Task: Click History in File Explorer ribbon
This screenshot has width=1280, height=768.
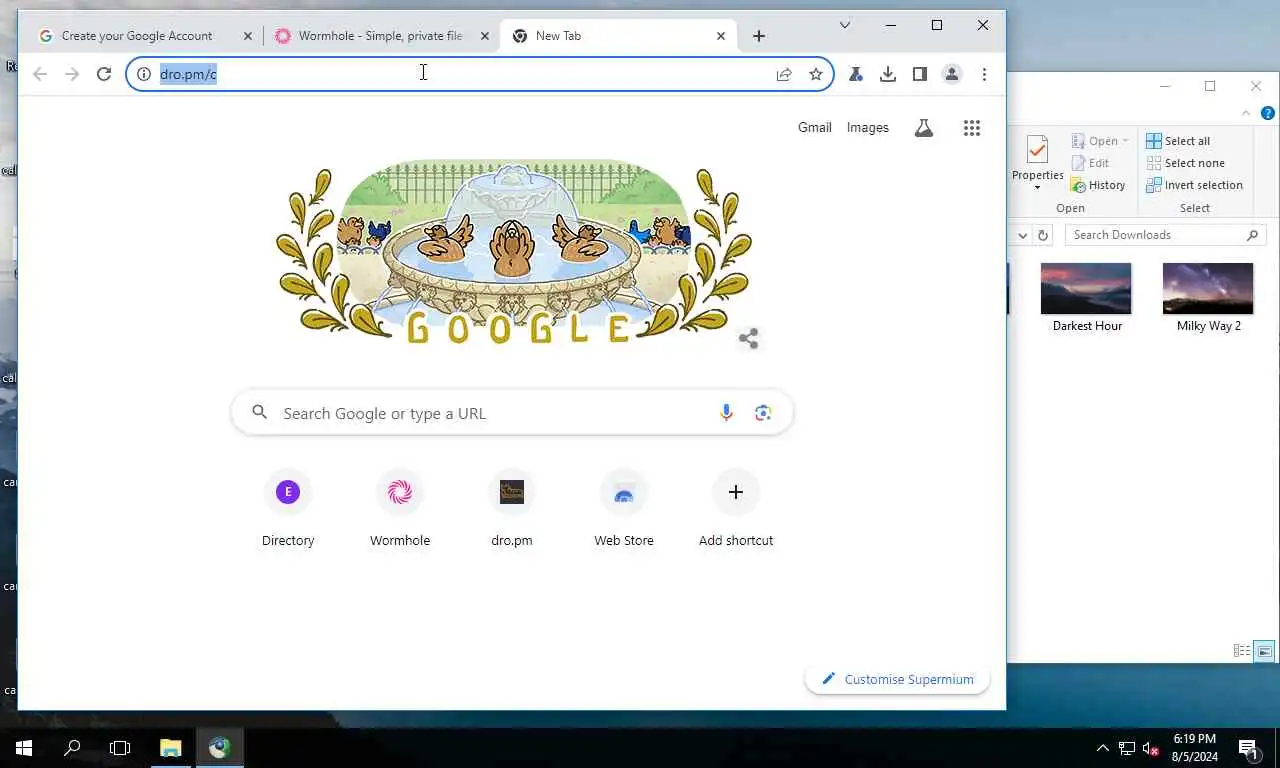Action: [x=1098, y=185]
